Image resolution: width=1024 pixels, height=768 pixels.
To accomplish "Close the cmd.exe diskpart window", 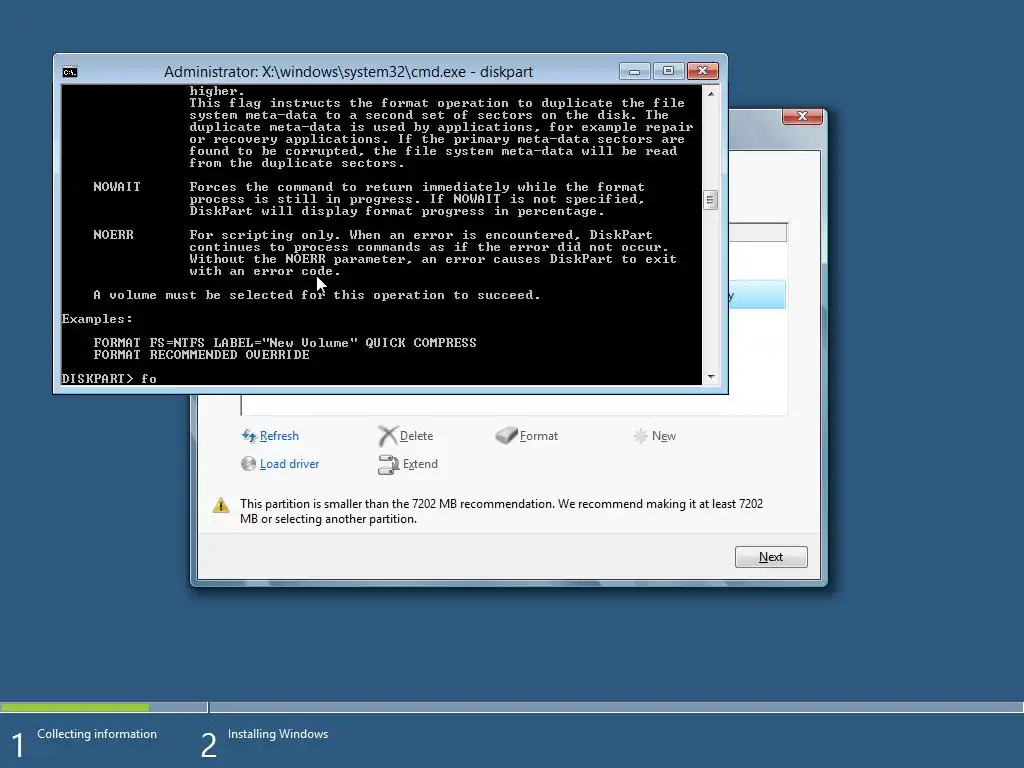I will pos(703,71).
